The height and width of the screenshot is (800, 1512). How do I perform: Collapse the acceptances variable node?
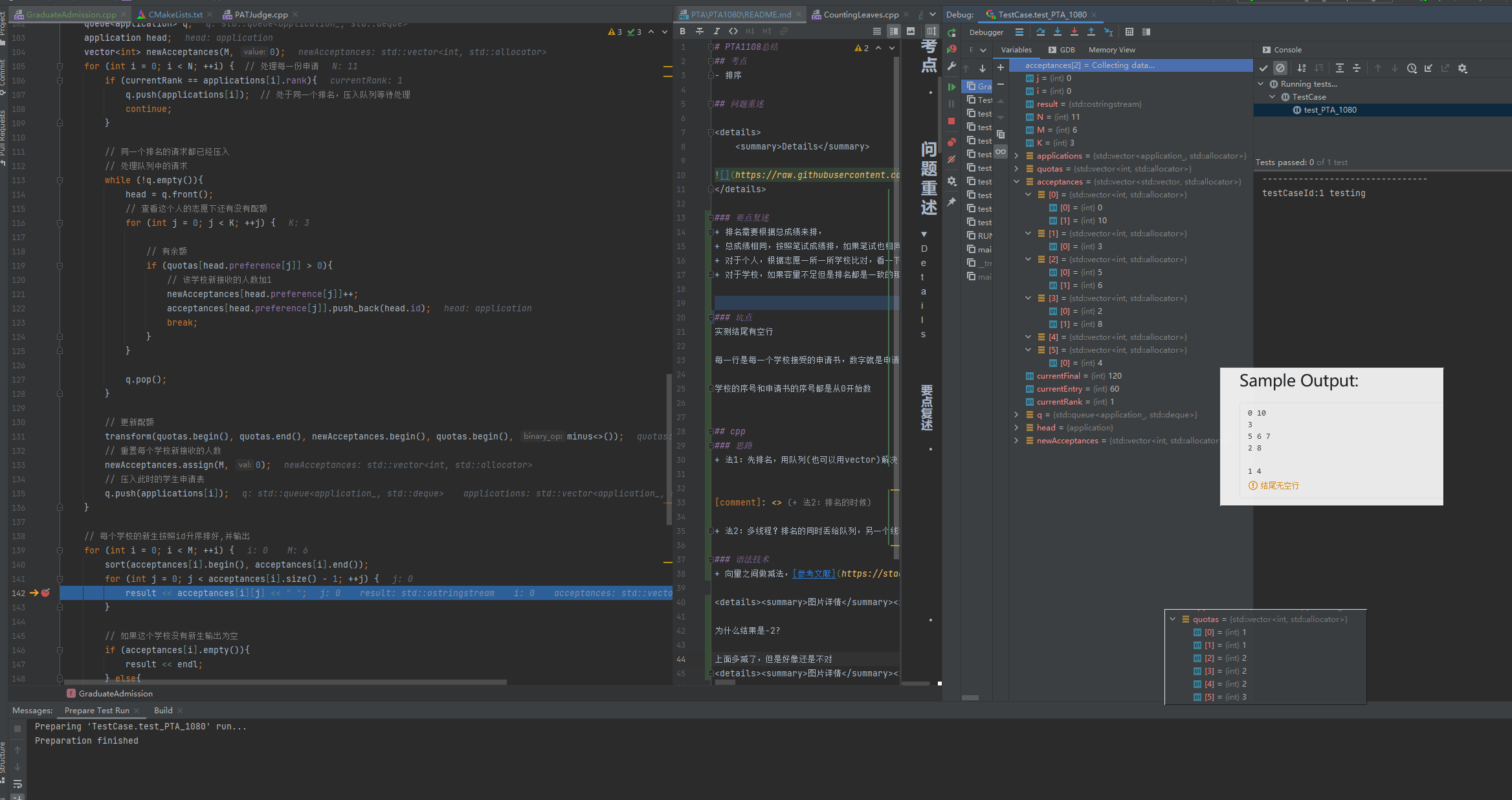point(1016,182)
